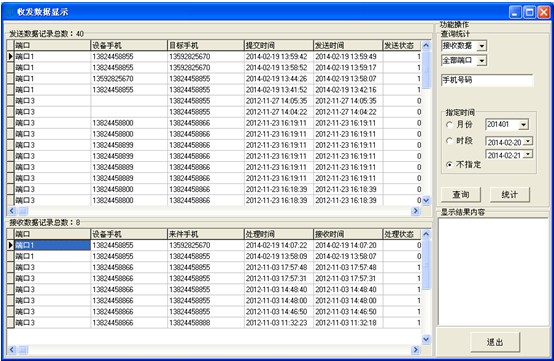
Task: Click down arrow of sent data table scrollbar
Action: [426, 200]
